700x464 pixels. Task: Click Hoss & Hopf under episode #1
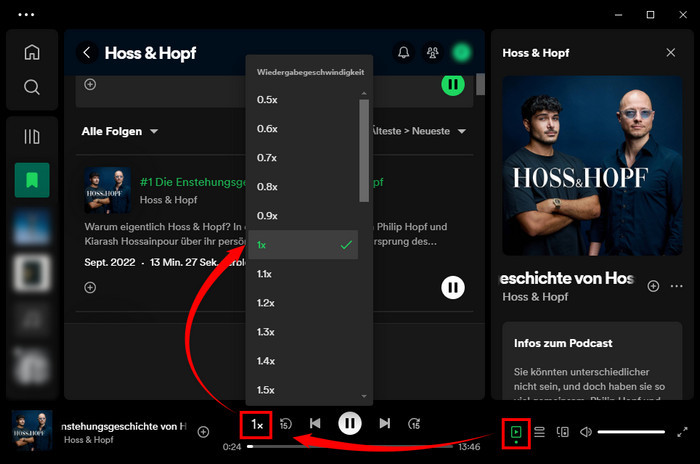point(168,200)
